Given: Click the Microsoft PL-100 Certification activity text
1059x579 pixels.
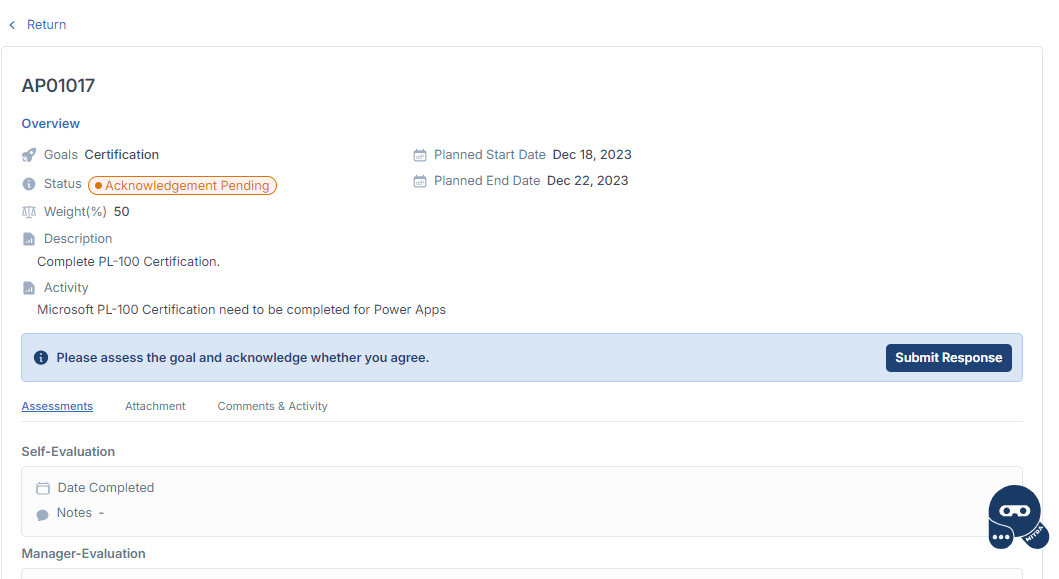Looking at the screenshot, I should pyautogui.click(x=241, y=309).
